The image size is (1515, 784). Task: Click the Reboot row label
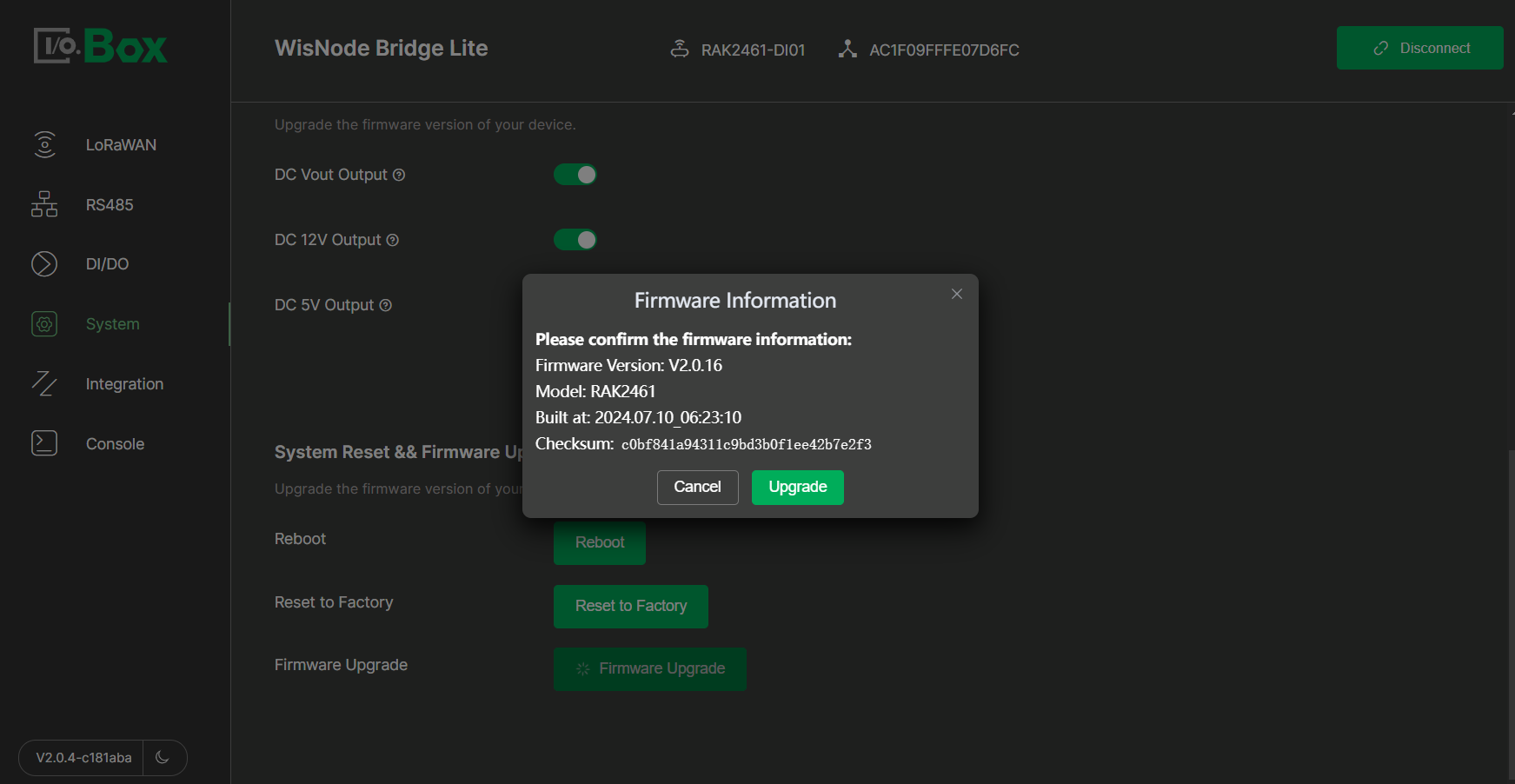[x=300, y=539]
